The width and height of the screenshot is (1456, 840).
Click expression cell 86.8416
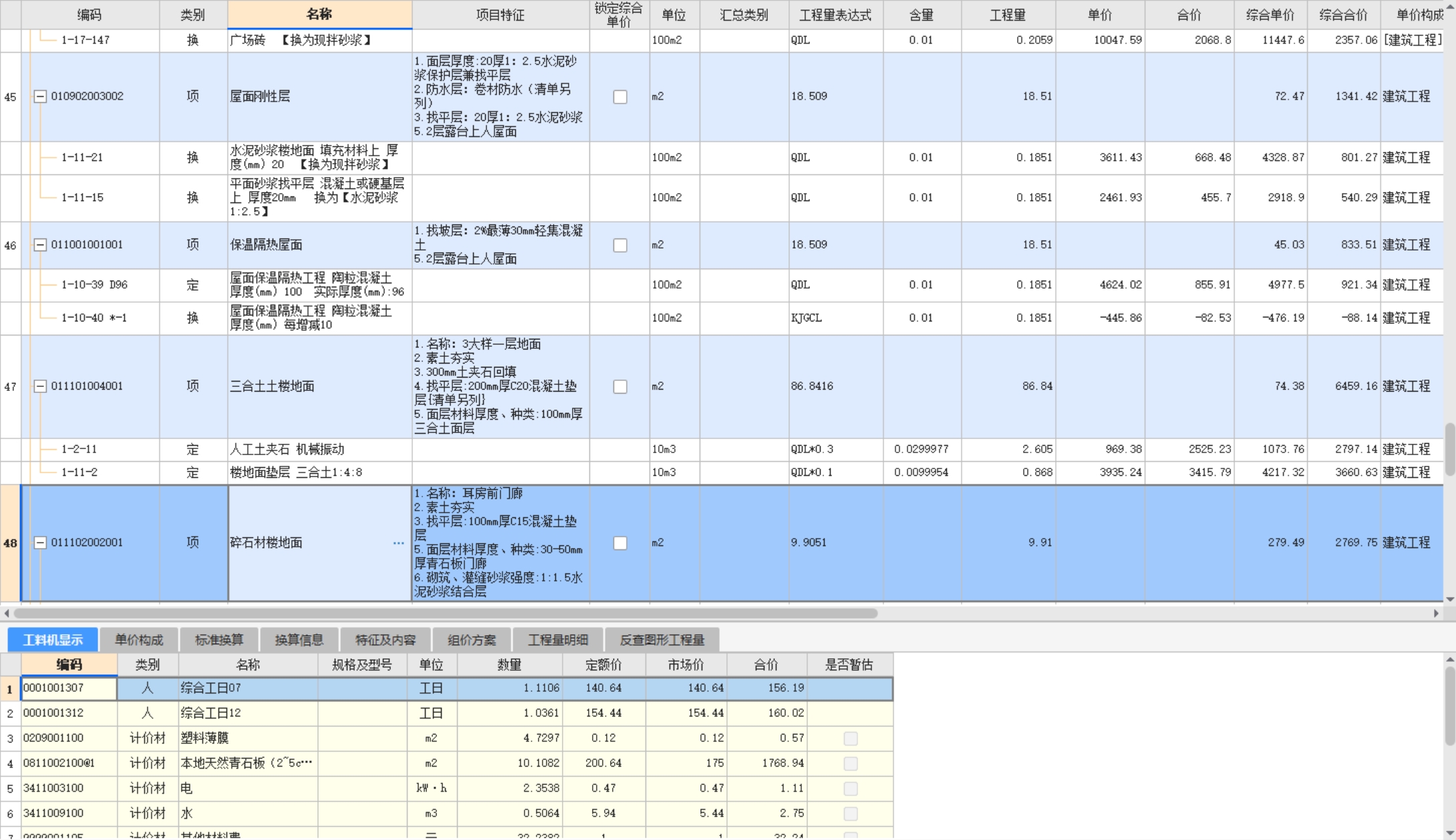click(x=835, y=386)
